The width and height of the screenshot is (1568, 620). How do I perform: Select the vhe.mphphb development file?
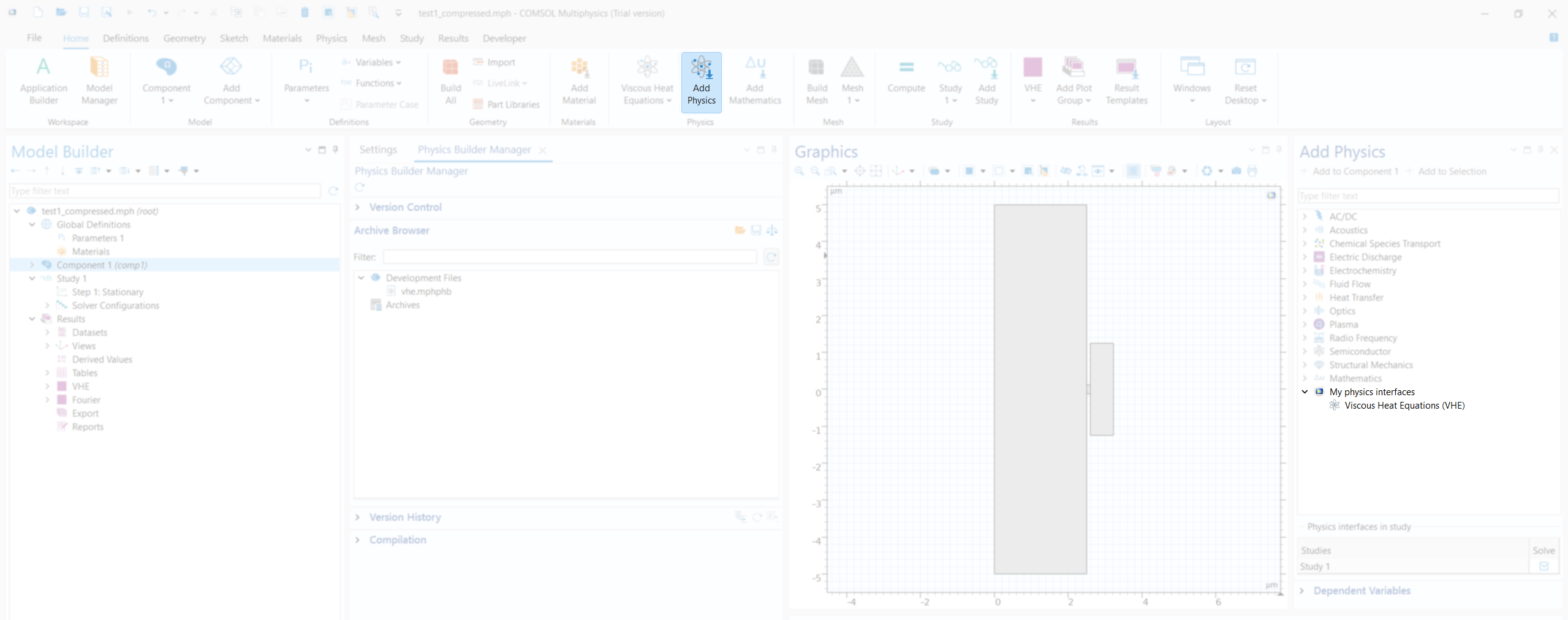coord(426,292)
